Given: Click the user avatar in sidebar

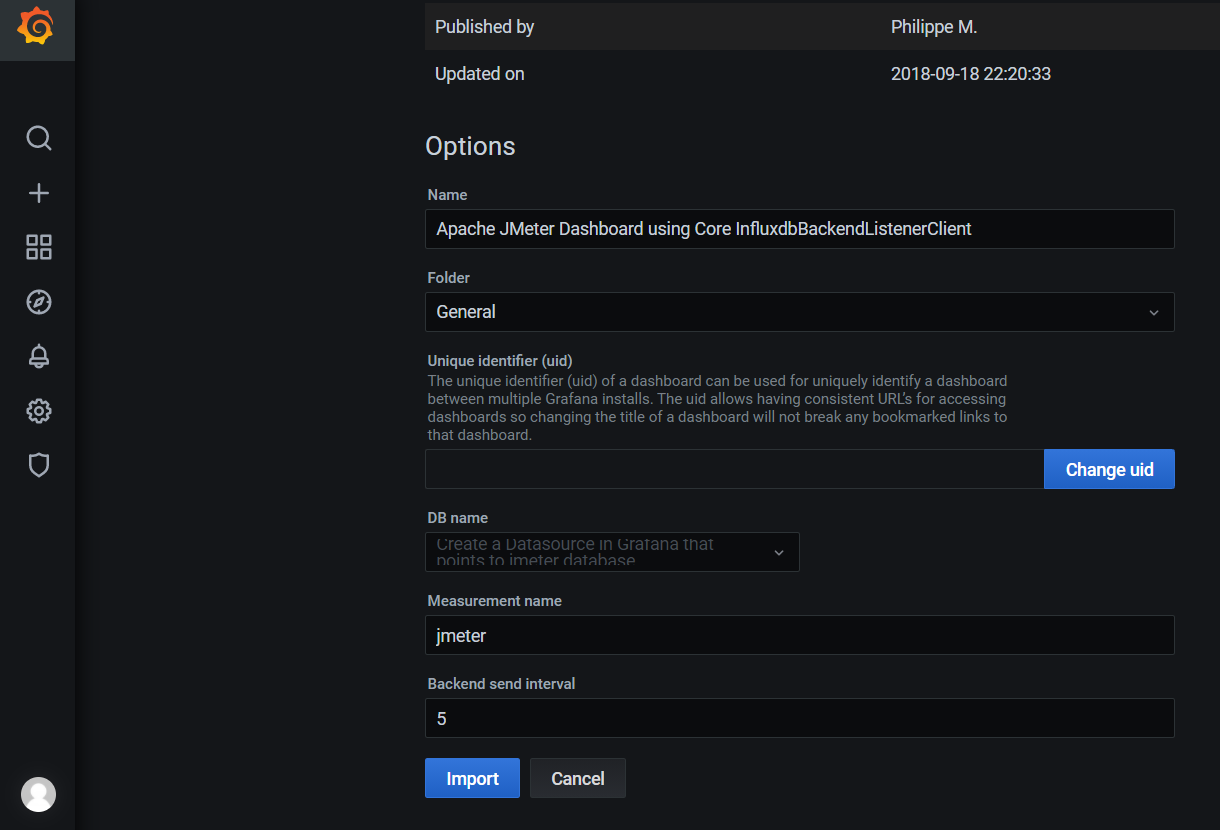Looking at the screenshot, I should 38,794.
